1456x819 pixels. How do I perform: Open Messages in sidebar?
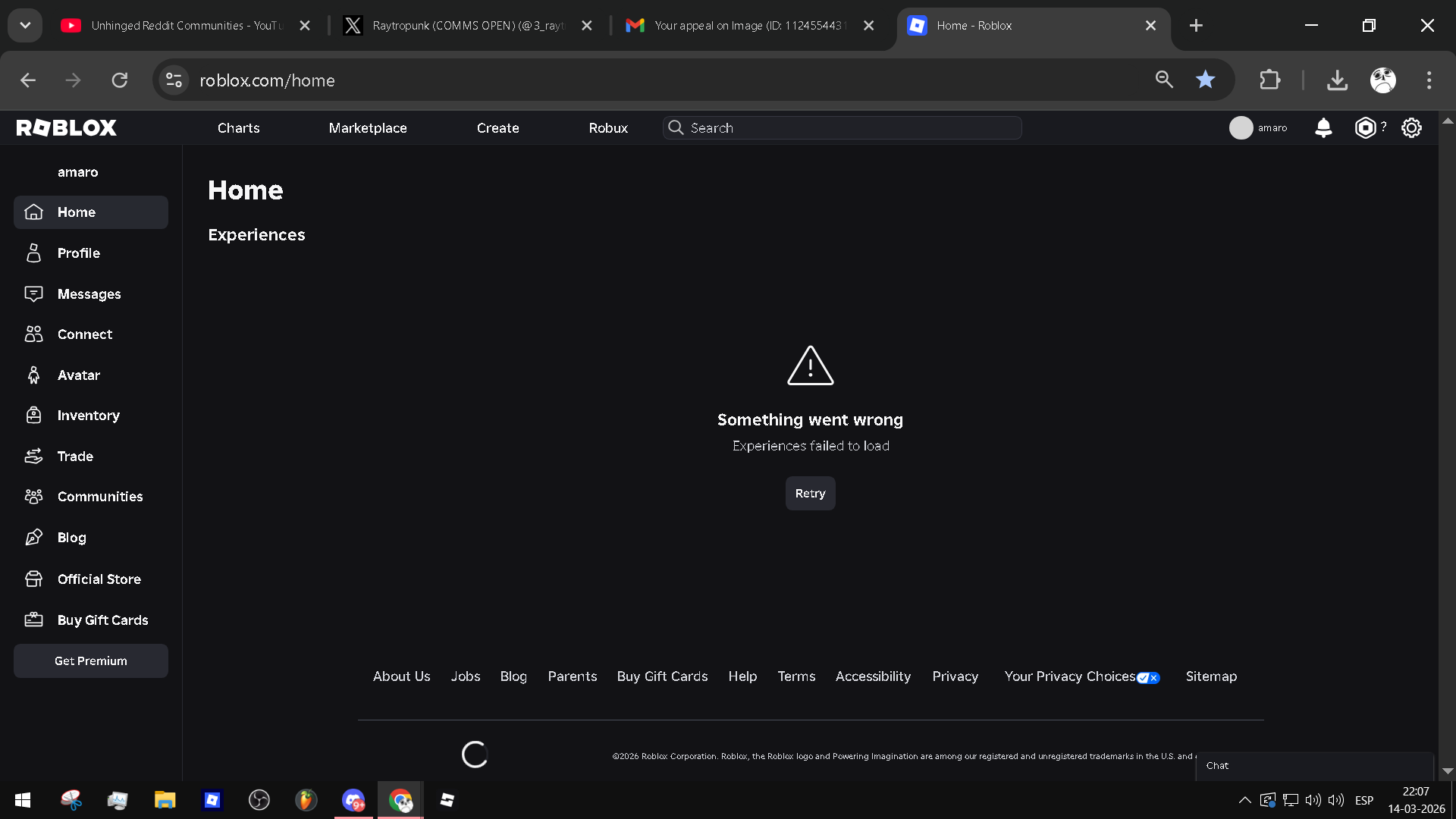pos(91,293)
